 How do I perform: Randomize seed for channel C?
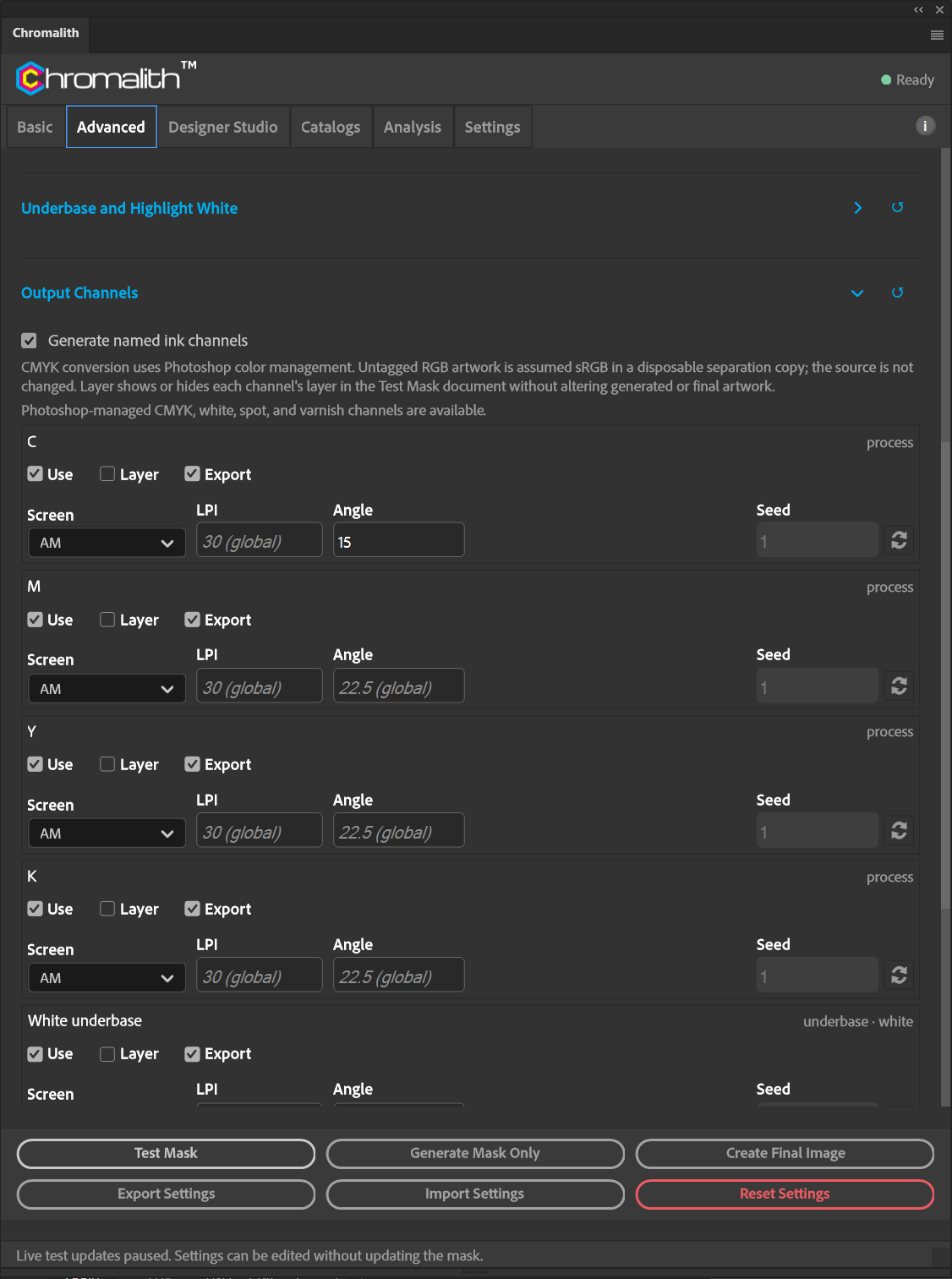click(x=899, y=540)
